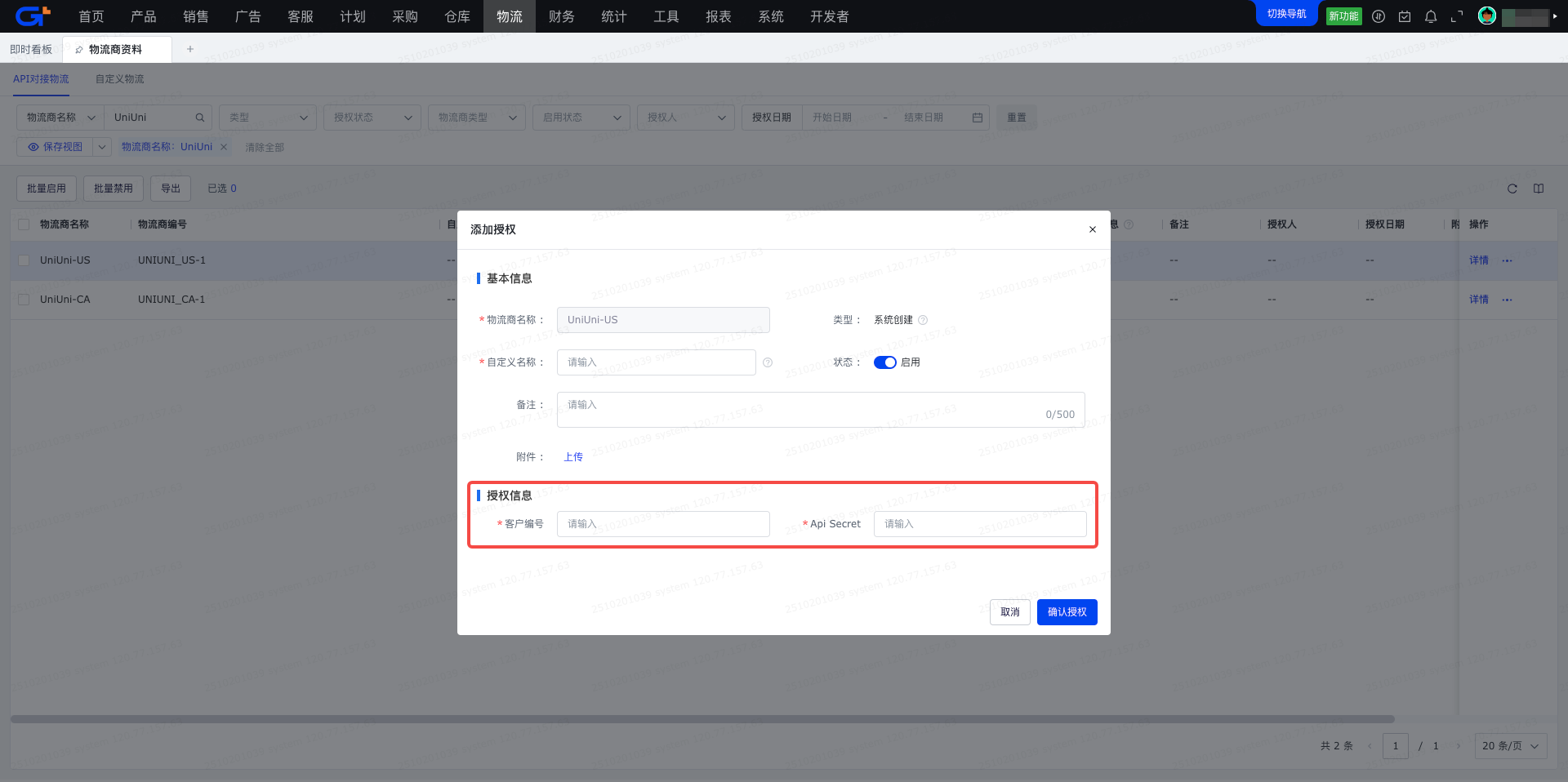Switch to the 自定义物流 tab
This screenshot has height=782, width=1568.
(119, 79)
